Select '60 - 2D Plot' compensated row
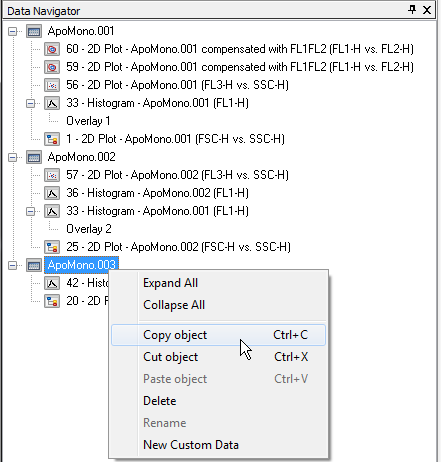This screenshot has width=441, height=462. coord(240,49)
